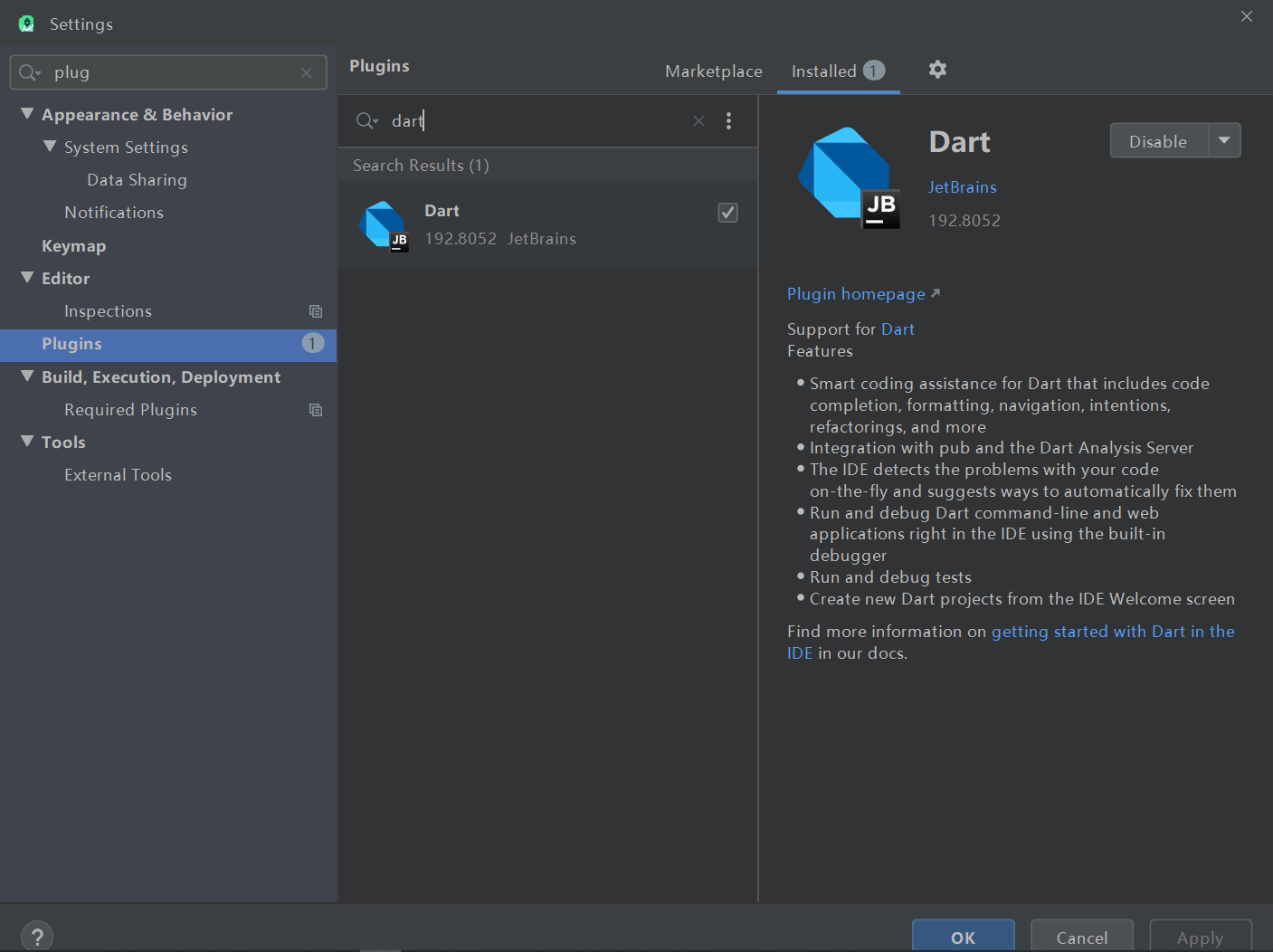Select Required Plugins in tree
The height and width of the screenshot is (952, 1273).
[x=130, y=410]
